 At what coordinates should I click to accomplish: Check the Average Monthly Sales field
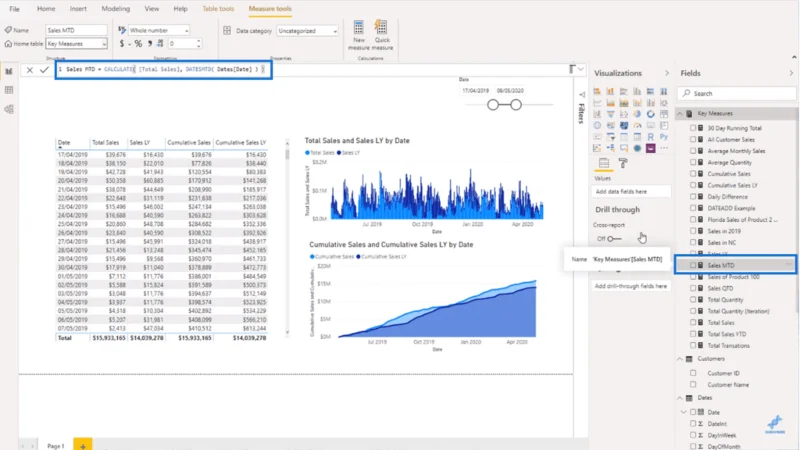693,151
